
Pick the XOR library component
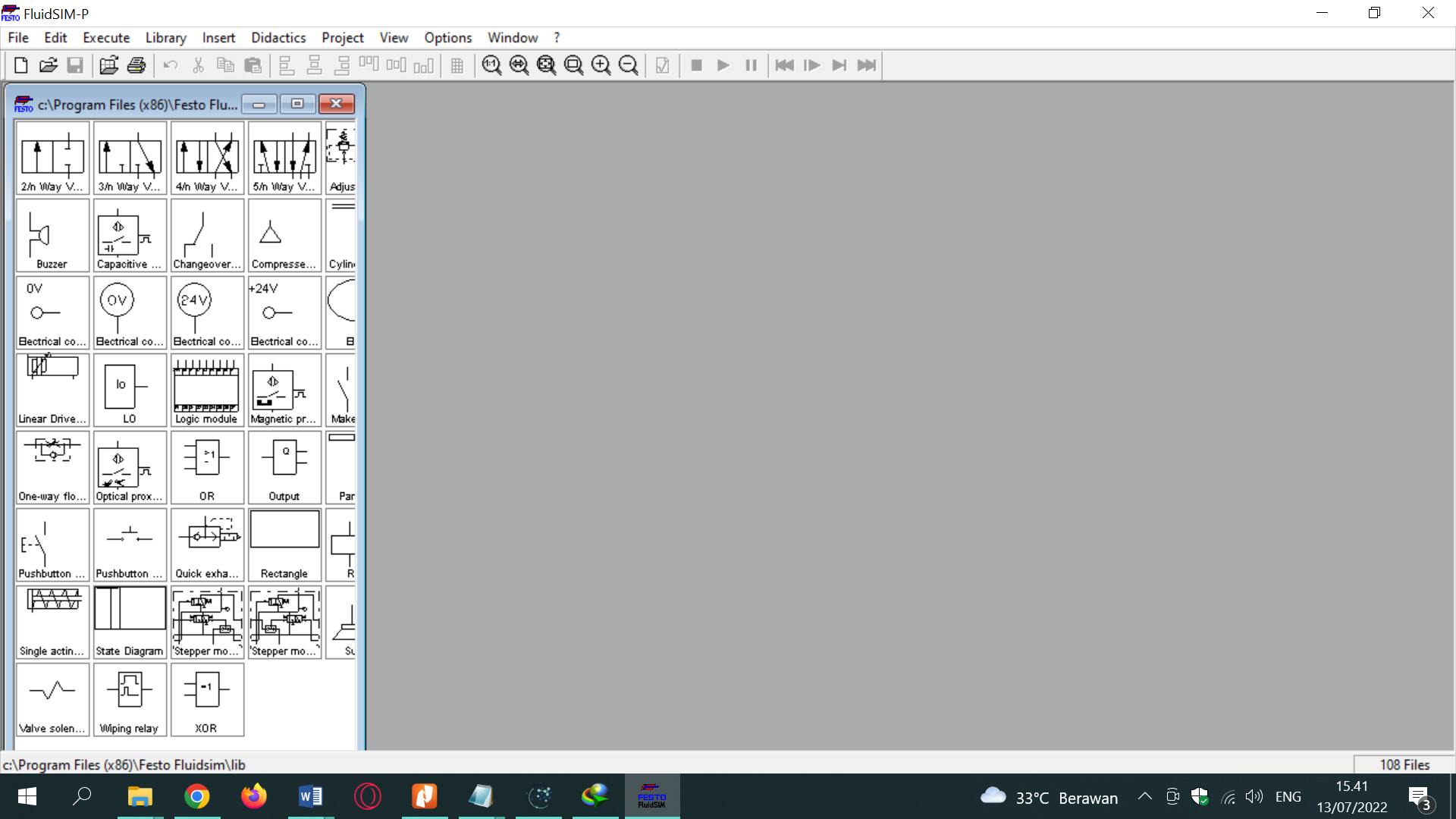point(206,699)
